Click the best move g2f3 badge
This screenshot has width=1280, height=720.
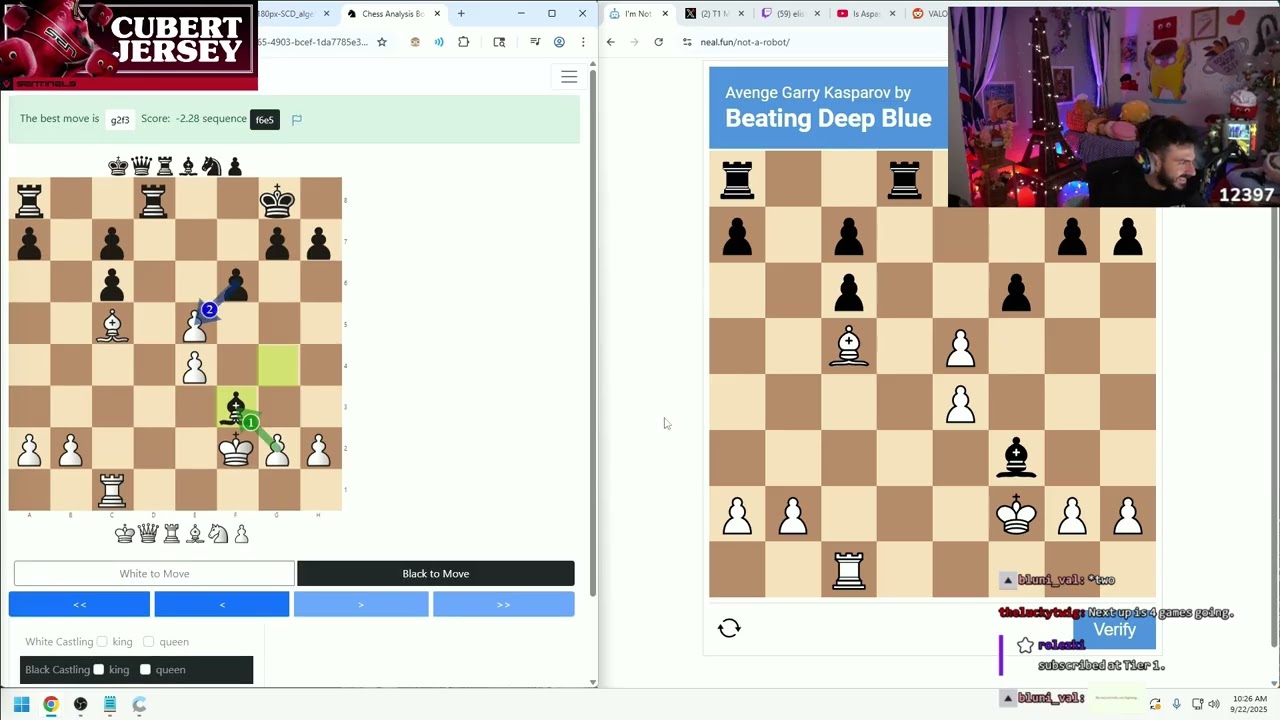point(120,120)
